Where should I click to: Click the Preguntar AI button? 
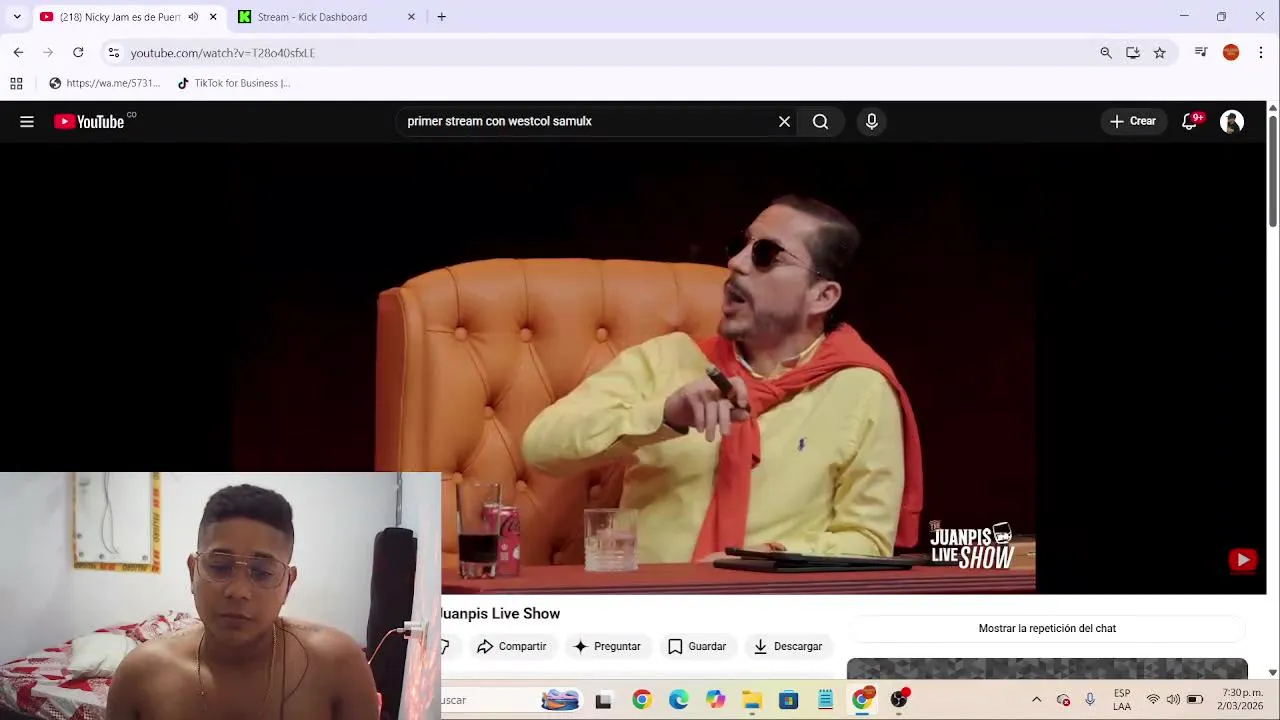[x=606, y=646]
